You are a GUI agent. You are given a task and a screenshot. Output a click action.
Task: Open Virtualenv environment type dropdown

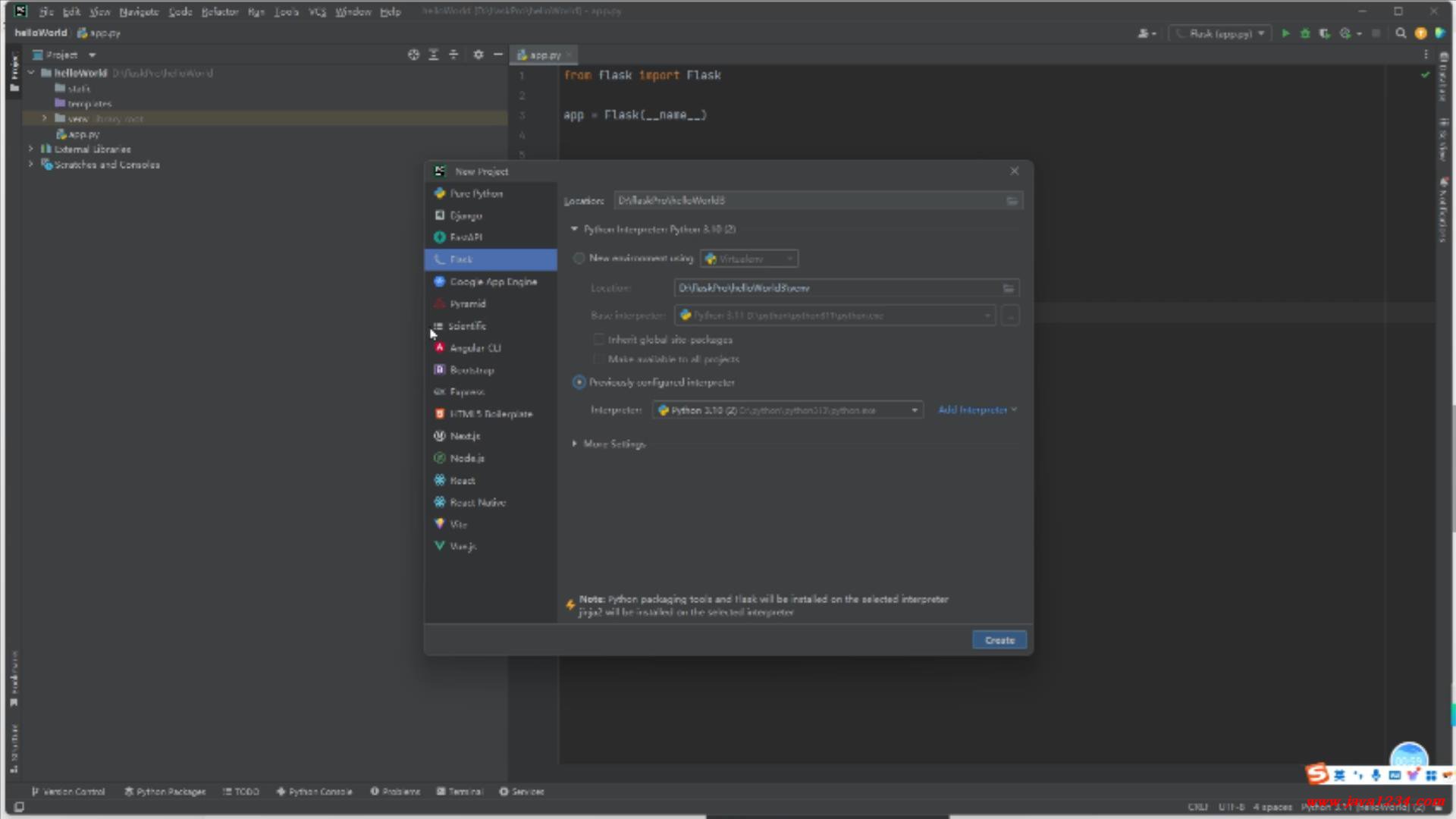[x=749, y=259]
